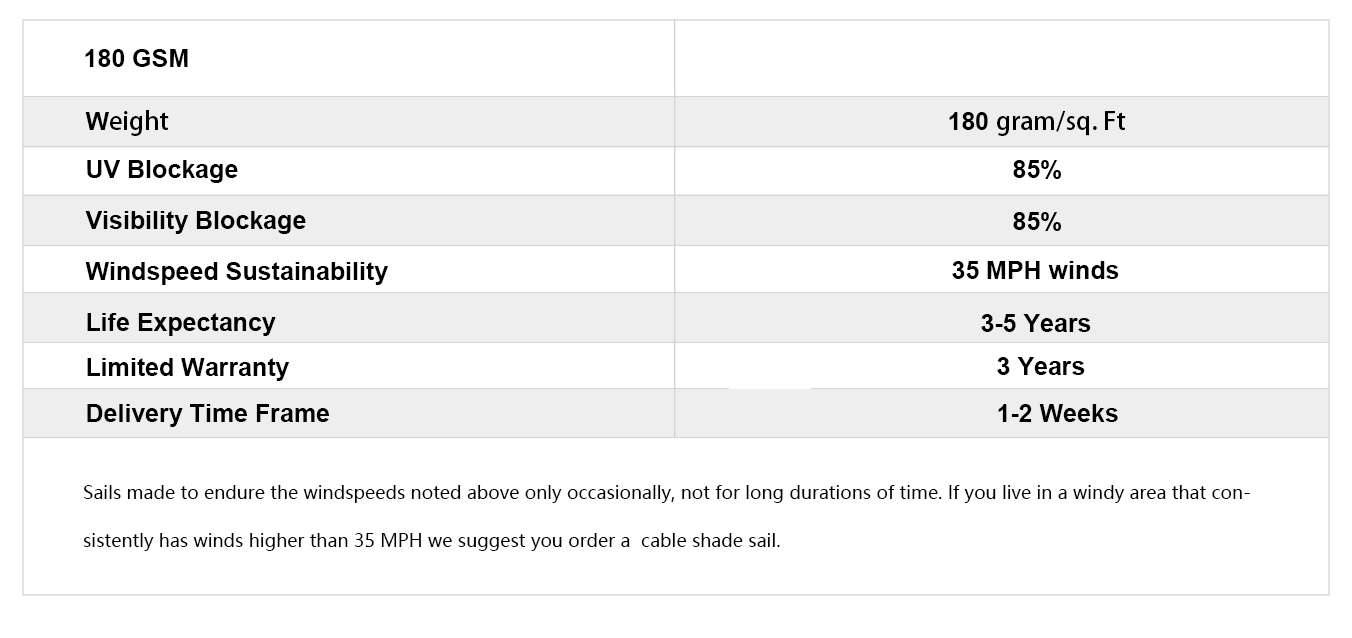Click the empty cell beside 180 GSM
Image resolution: width=1352 pixels, height=638 pixels.
click(1001, 59)
